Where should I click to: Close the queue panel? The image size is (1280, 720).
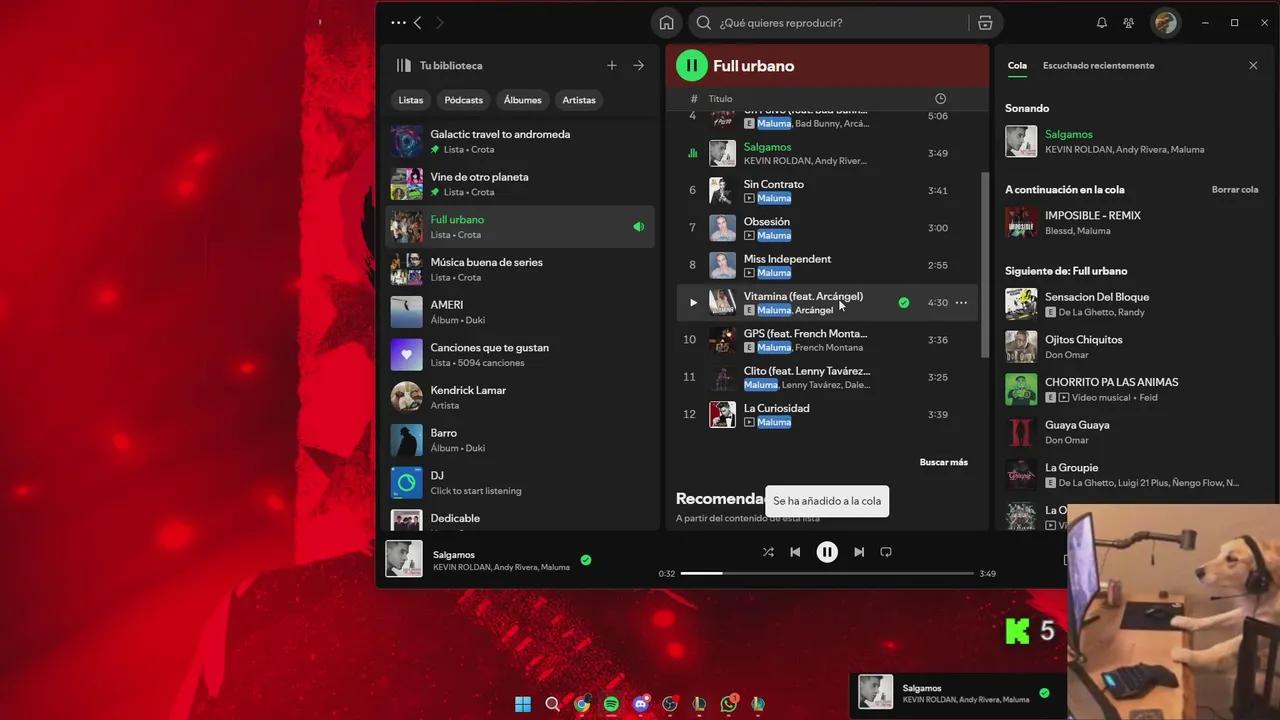point(1253,66)
